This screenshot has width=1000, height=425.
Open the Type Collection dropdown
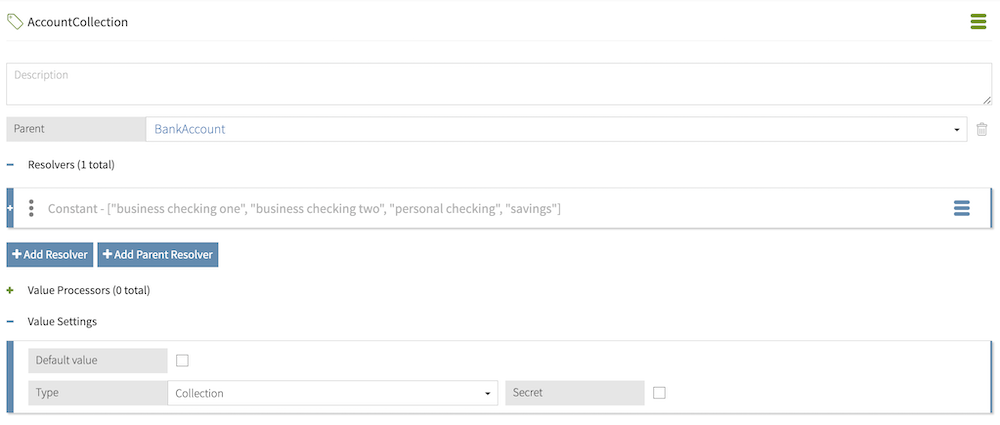tap(332, 393)
